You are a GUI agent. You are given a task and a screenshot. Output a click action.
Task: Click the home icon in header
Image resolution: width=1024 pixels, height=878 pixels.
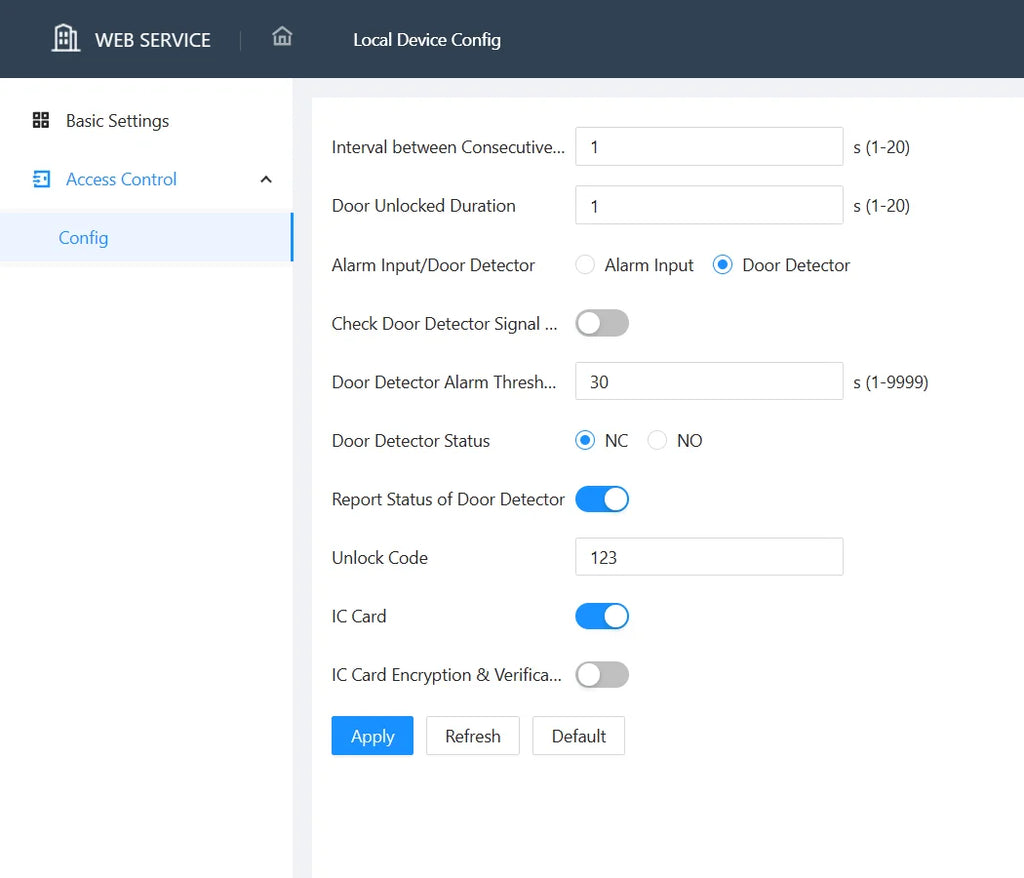[282, 37]
